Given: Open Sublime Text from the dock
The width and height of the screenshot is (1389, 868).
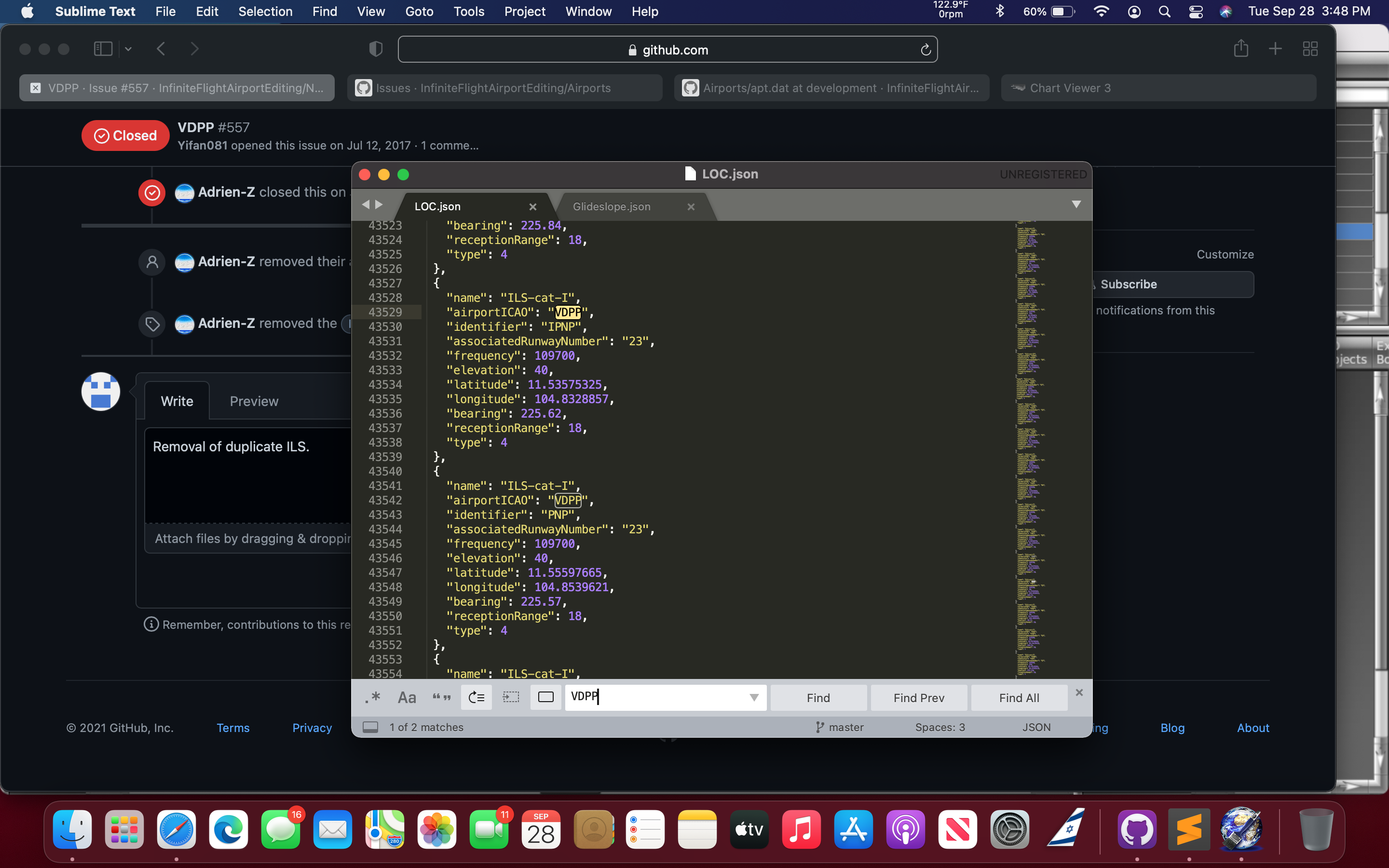Looking at the screenshot, I should (1189, 829).
